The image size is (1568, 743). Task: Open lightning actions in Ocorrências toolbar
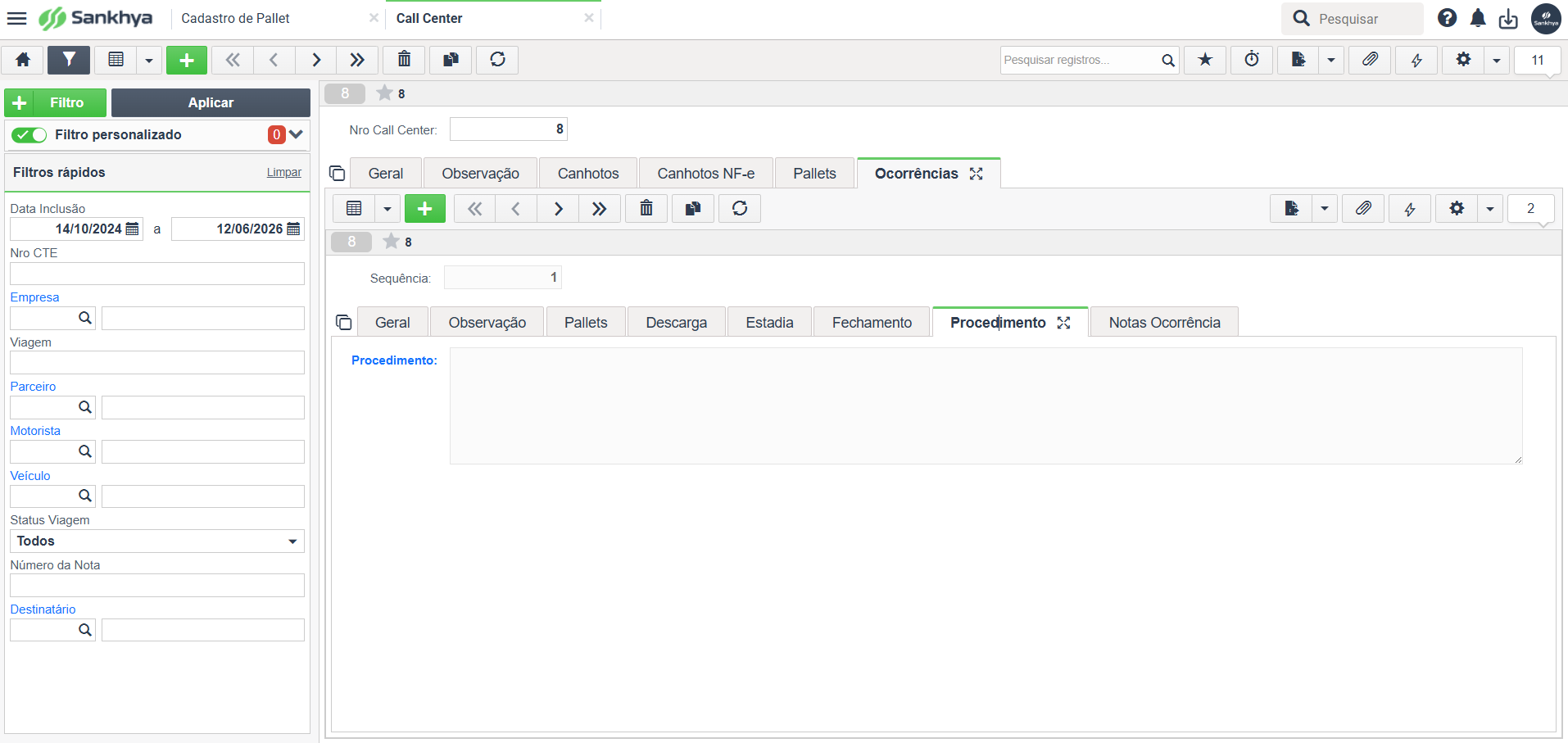[1410, 209]
